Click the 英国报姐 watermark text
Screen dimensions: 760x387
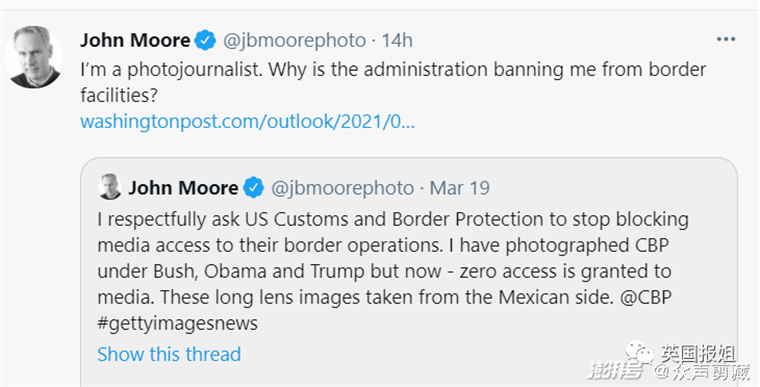tap(697, 354)
